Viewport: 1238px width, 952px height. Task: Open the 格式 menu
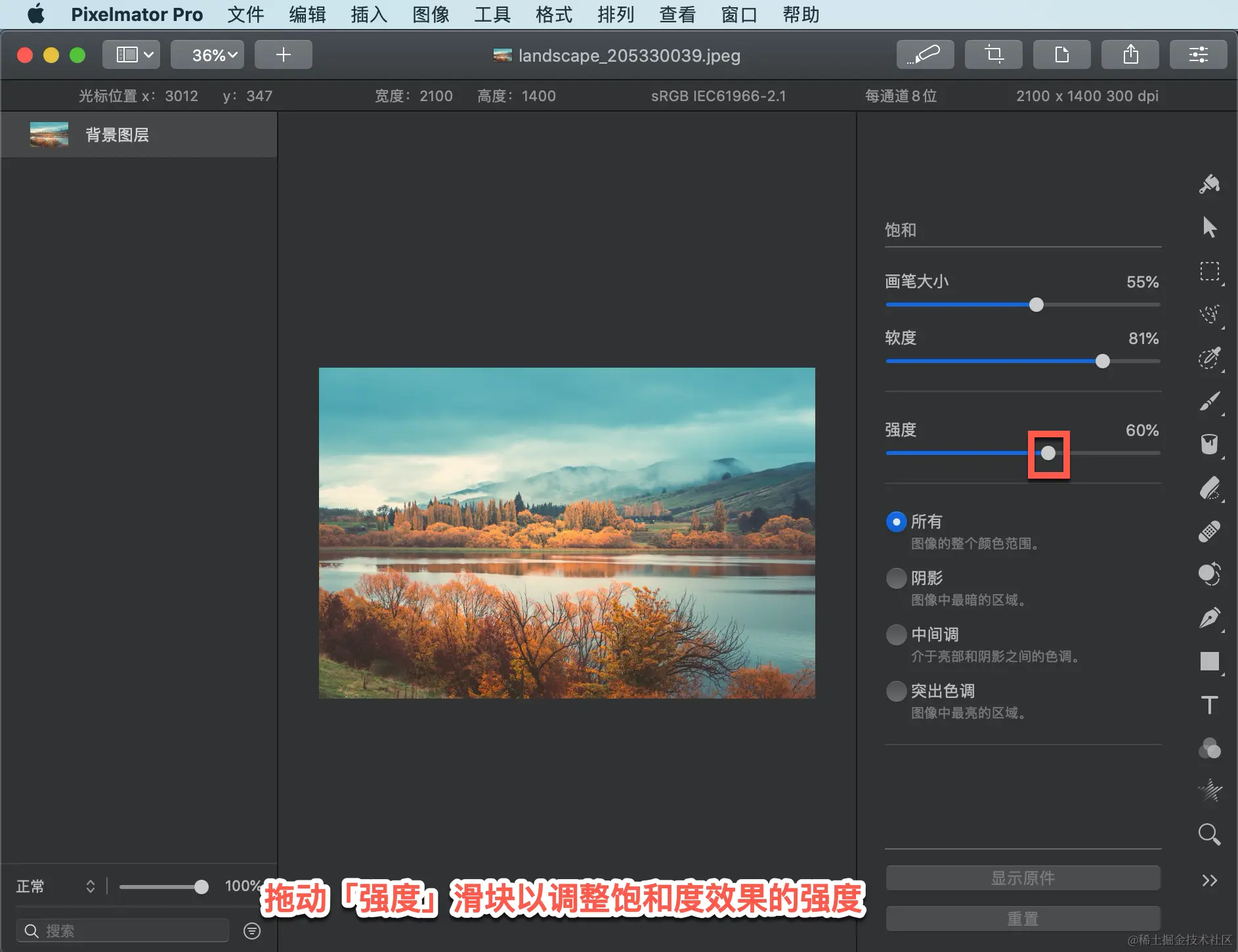point(554,14)
